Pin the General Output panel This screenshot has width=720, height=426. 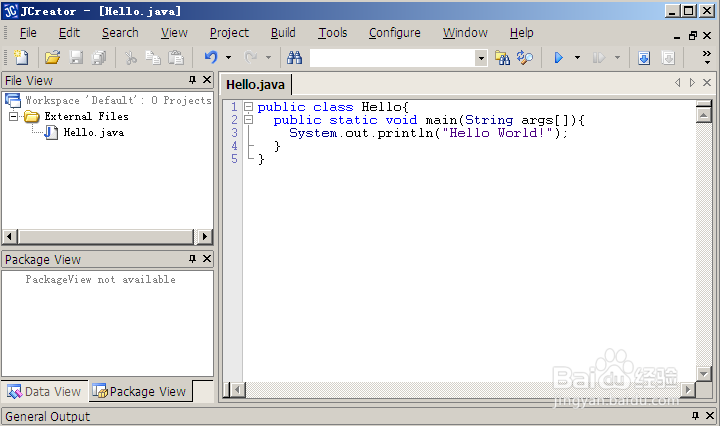(695, 415)
